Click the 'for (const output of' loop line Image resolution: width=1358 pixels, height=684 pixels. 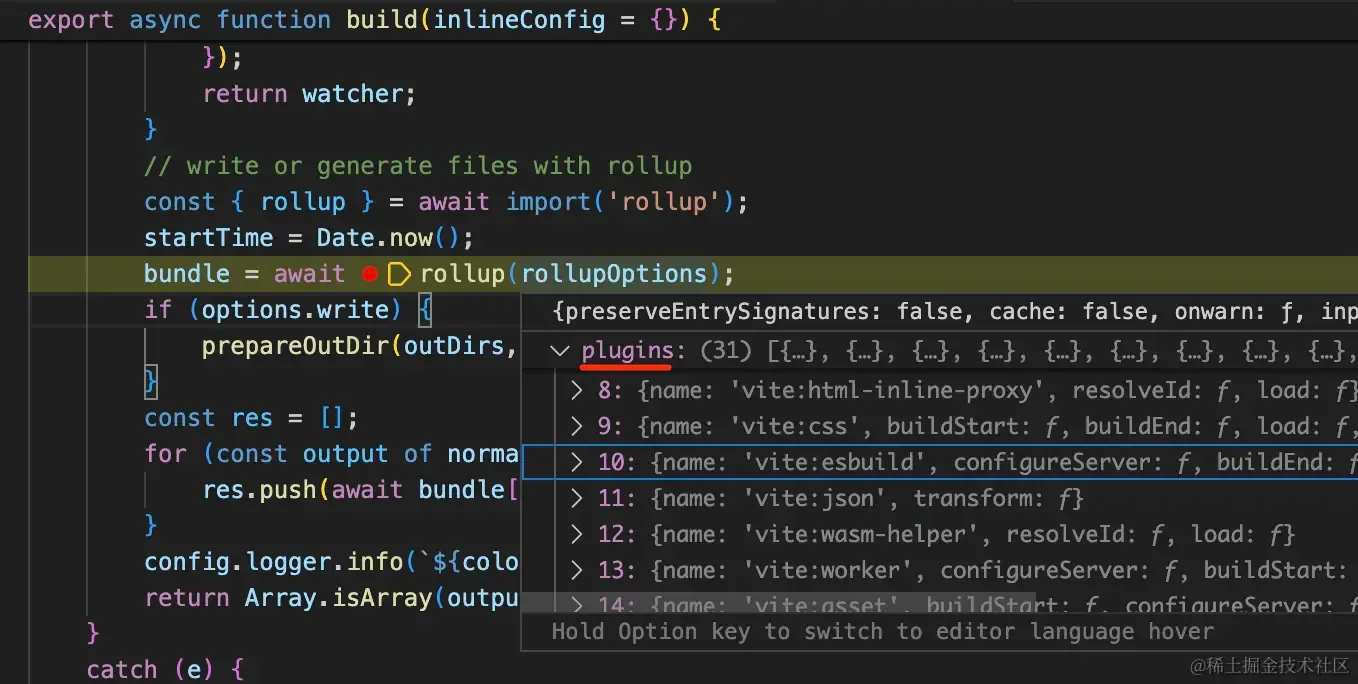point(331,454)
